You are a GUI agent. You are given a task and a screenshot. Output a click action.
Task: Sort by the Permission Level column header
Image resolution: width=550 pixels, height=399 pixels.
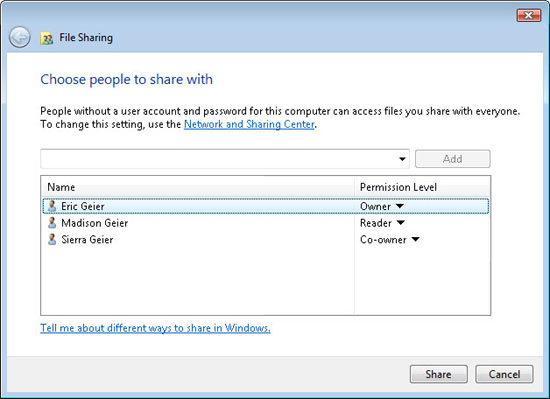pyautogui.click(x=422, y=187)
